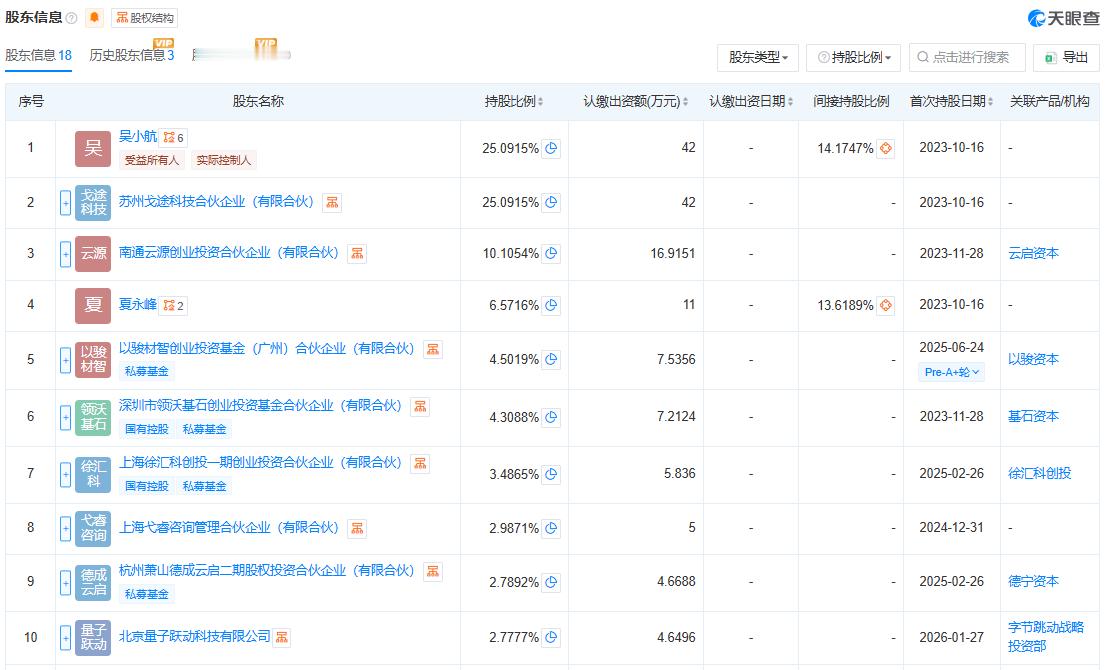
Task: Open the 持股比例 filter dropdown
Action: pyautogui.click(x=850, y=57)
